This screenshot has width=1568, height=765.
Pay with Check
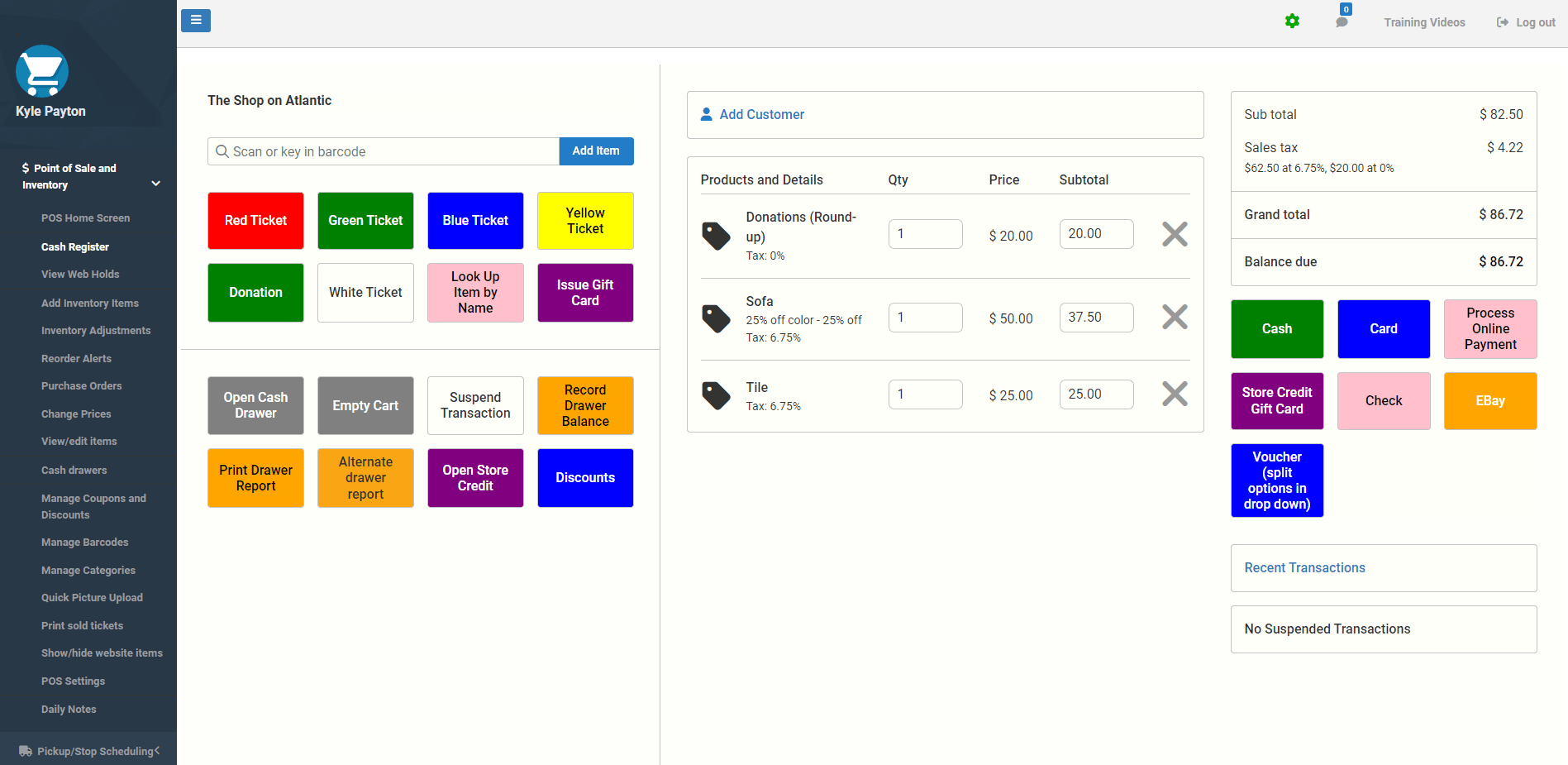click(x=1384, y=401)
